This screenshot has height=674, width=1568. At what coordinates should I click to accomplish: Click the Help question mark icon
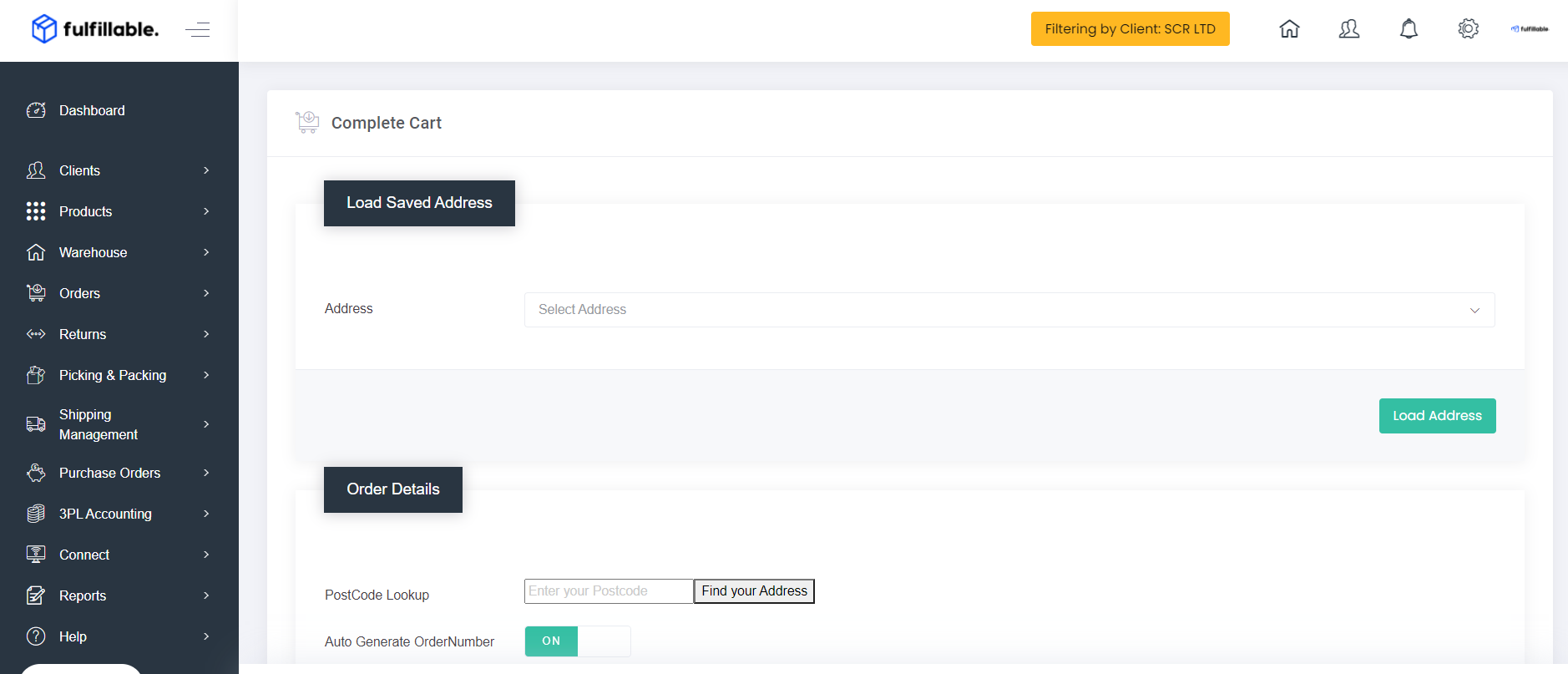click(x=36, y=636)
